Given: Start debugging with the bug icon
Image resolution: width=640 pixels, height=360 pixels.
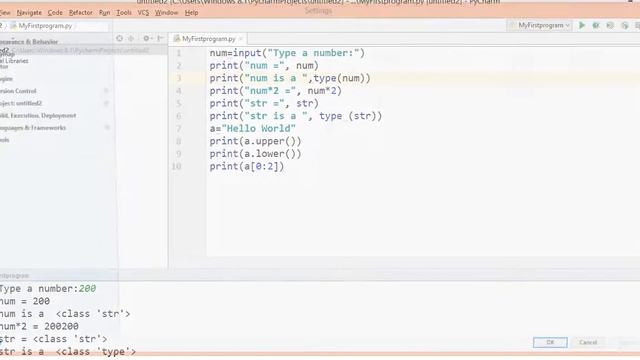Looking at the screenshot, I should pyautogui.click(x=596, y=25).
